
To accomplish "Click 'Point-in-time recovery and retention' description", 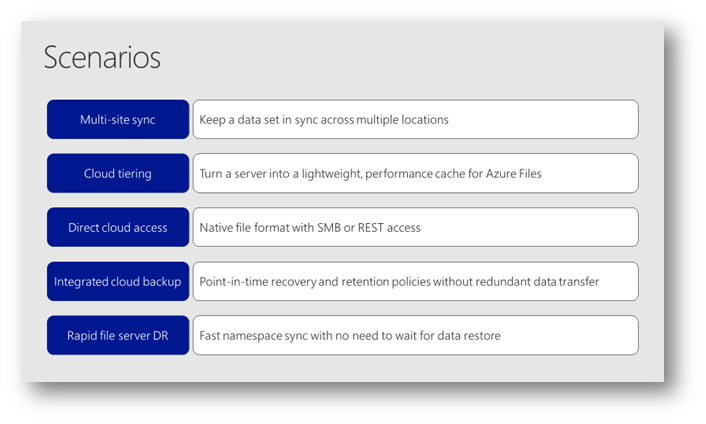I will [416, 281].
